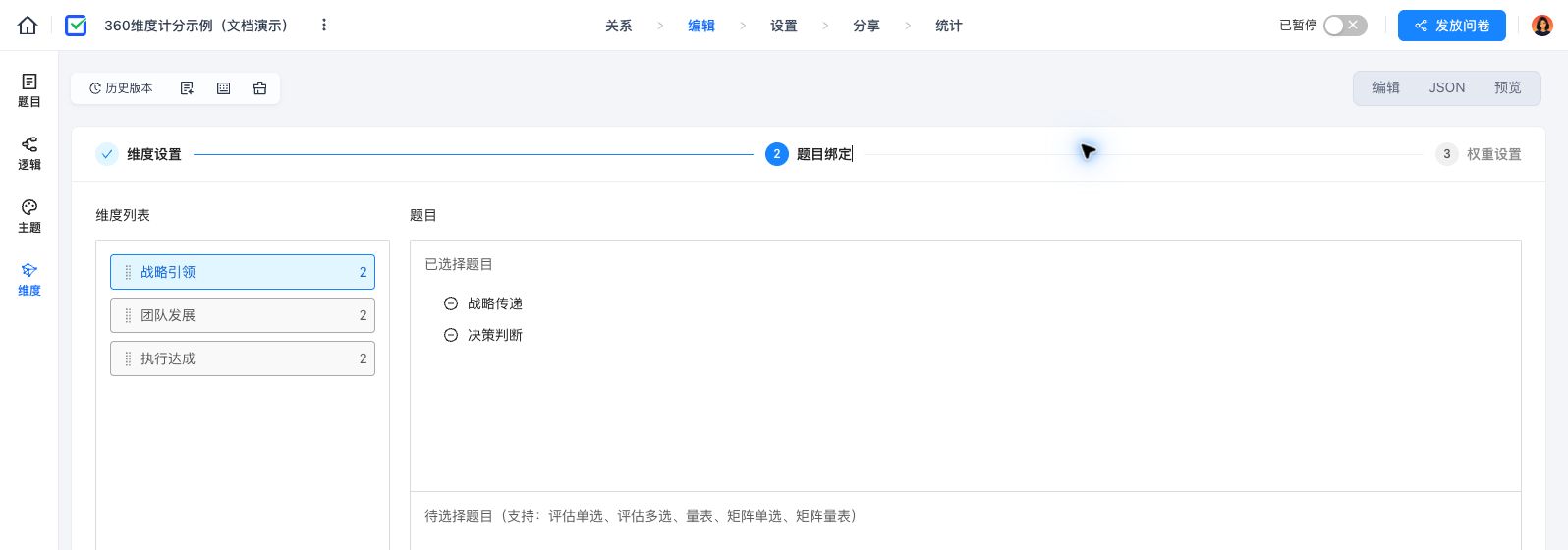The height and width of the screenshot is (550, 1568).
Task: Switch to the 关系 step
Action: [x=619, y=26]
